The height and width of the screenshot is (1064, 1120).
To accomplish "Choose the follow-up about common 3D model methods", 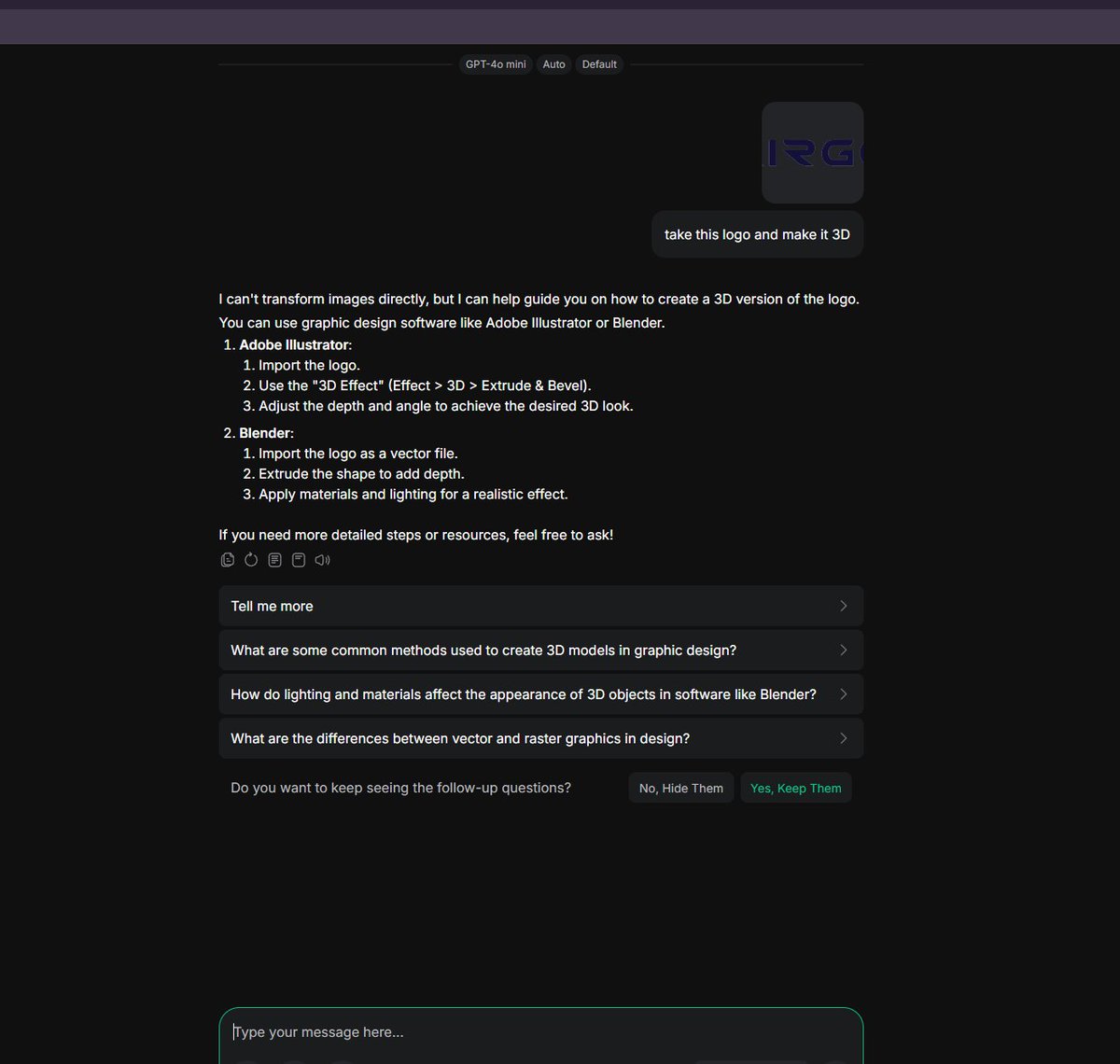I will pos(540,650).
